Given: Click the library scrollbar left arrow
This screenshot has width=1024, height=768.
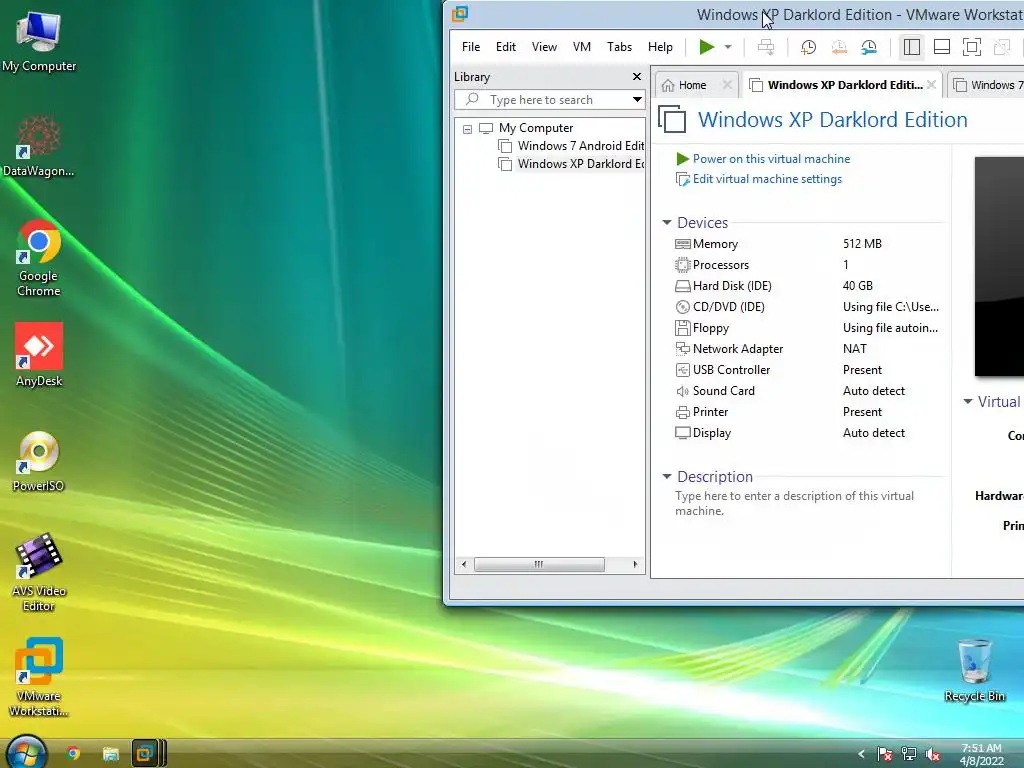Looking at the screenshot, I should click(464, 564).
